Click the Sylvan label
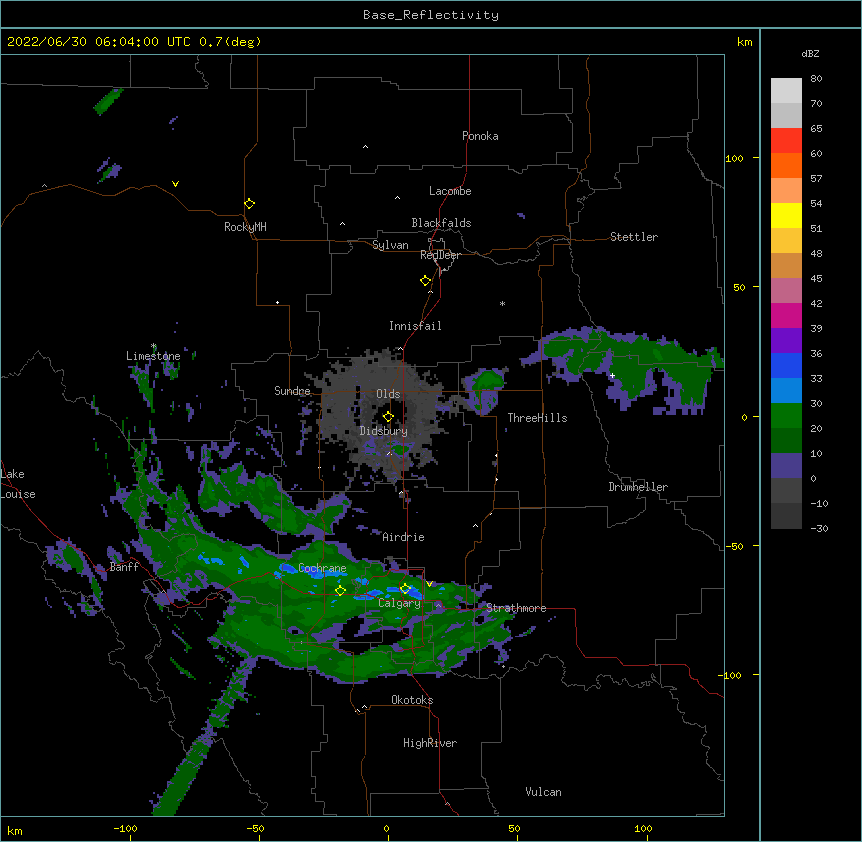The width and height of the screenshot is (862, 842). (390, 245)
